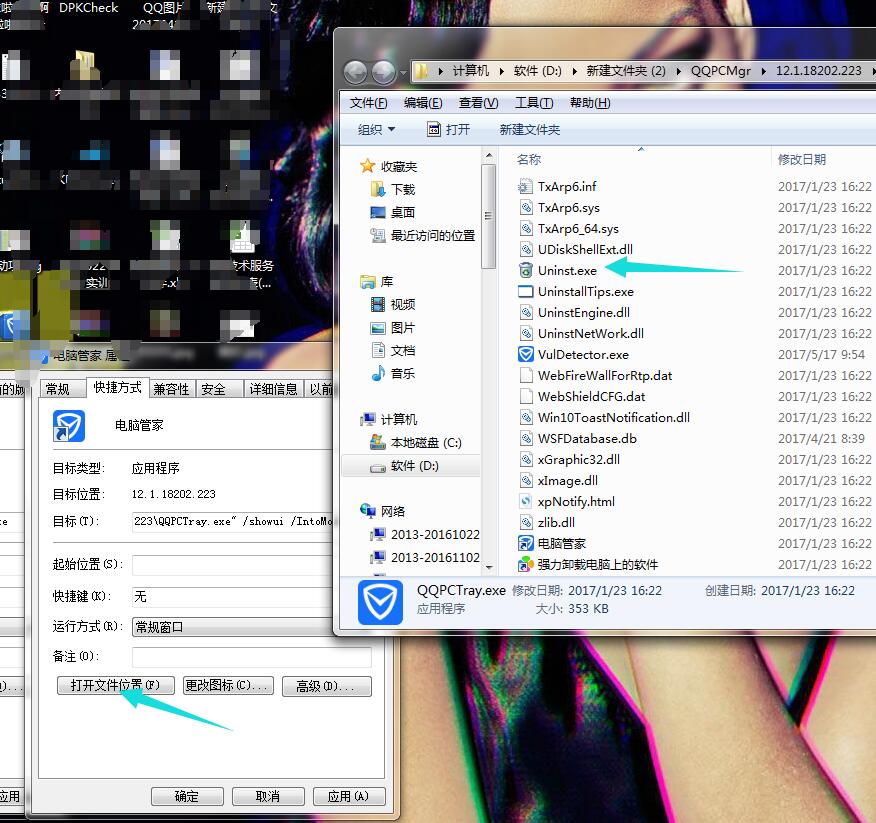Select the xpNotify.html file icon
Viewport: 876px width, 823px height.
525,501
